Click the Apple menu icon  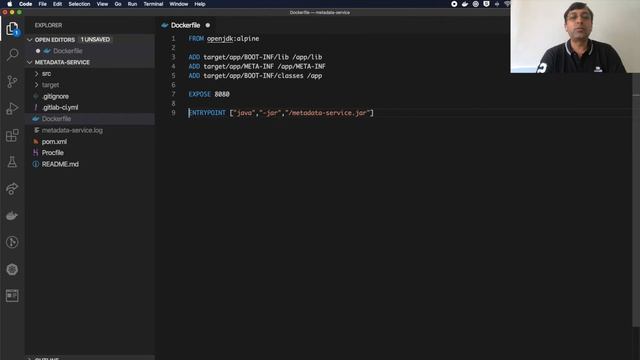(x=9, y=4)
